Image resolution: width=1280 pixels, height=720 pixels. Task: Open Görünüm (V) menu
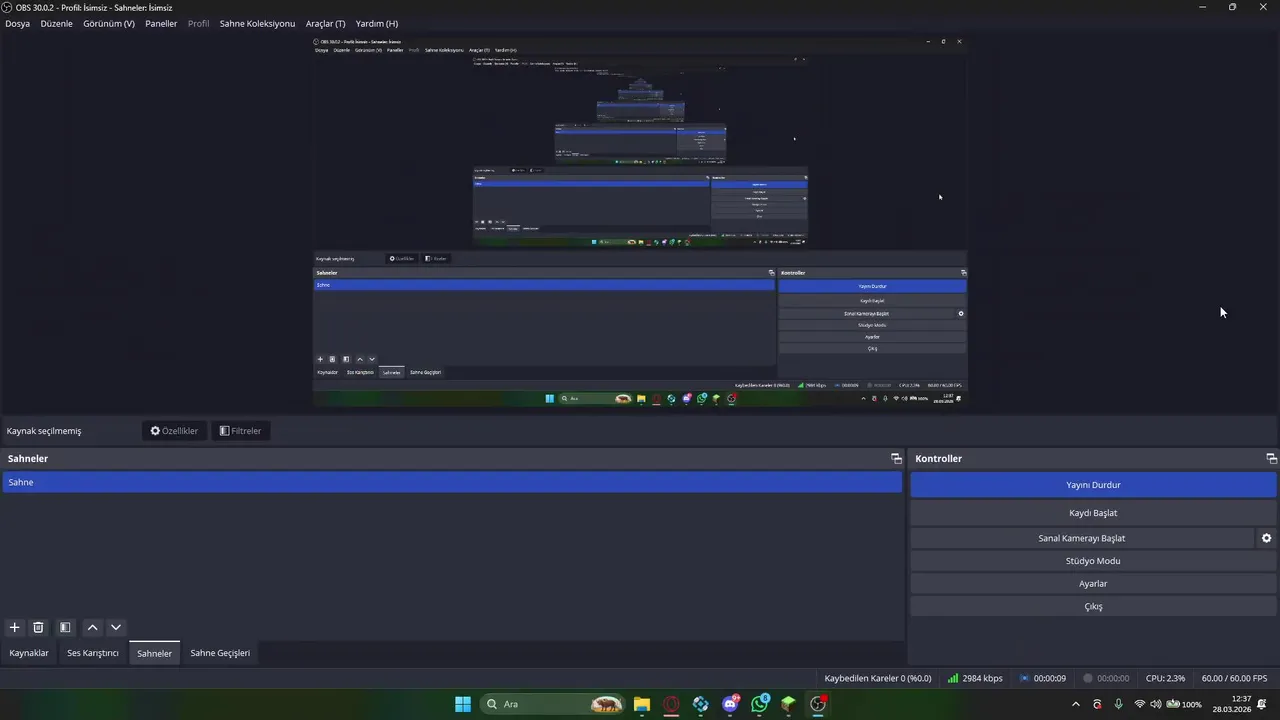tap(109, 23)
